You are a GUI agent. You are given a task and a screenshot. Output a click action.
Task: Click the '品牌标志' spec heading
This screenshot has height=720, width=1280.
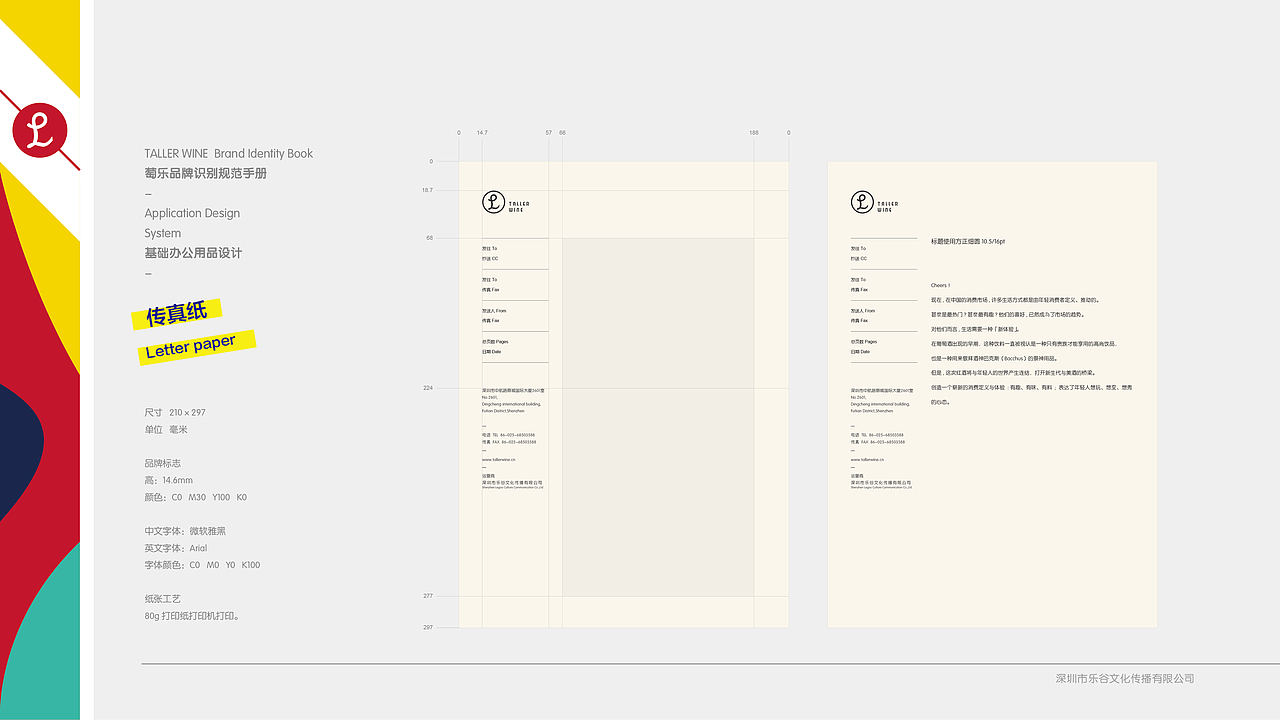tap(162, 463)
